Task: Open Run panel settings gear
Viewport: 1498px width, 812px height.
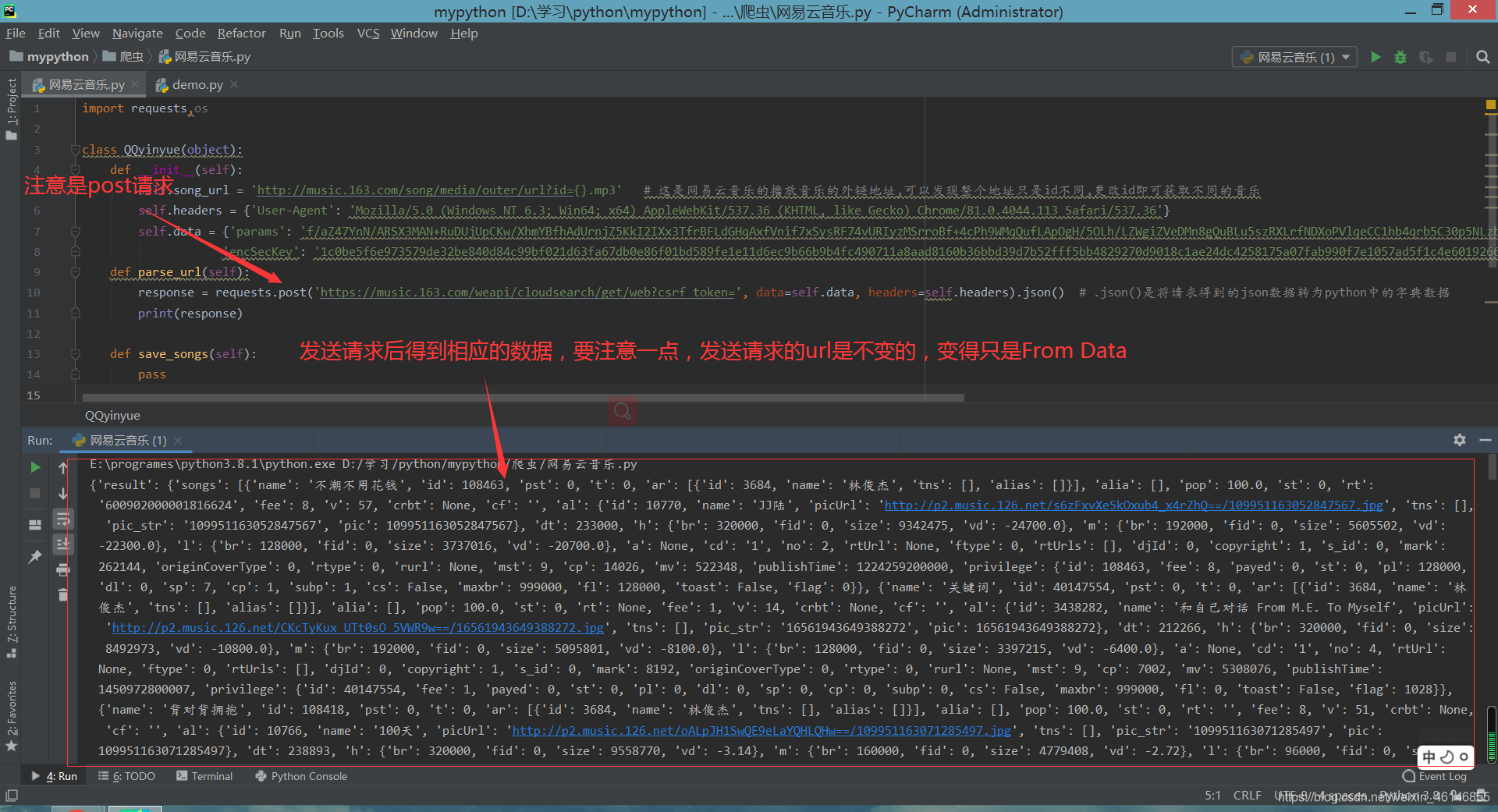Action: point(1460,440)
